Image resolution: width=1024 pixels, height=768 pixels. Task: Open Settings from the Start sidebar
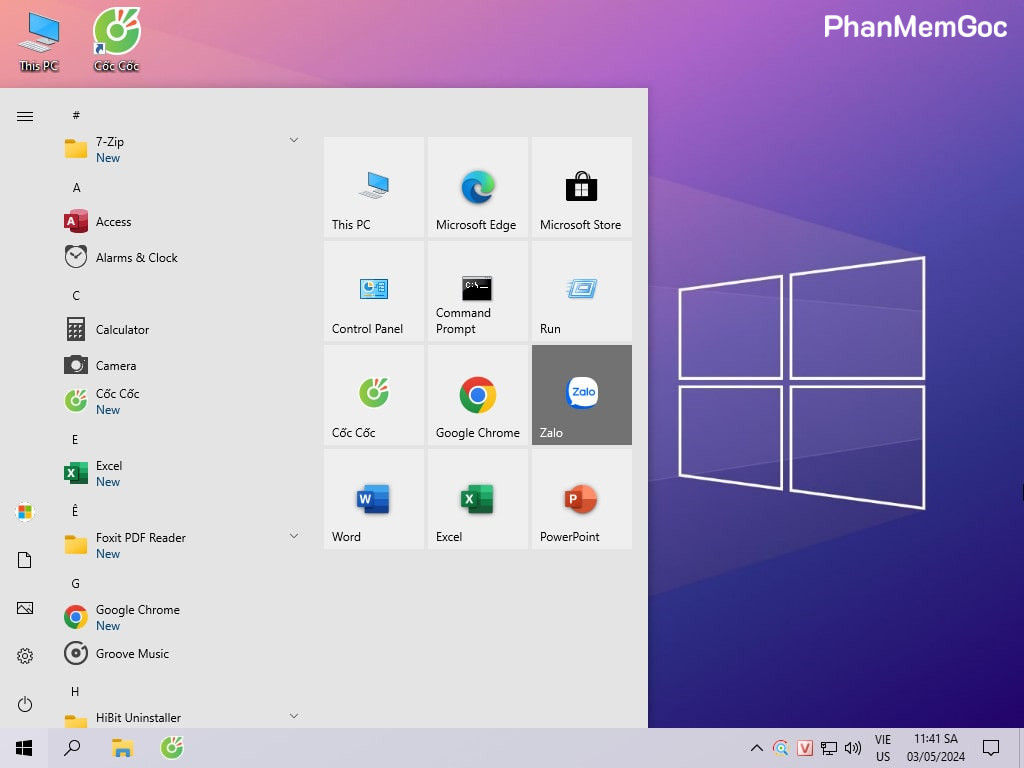25,656
